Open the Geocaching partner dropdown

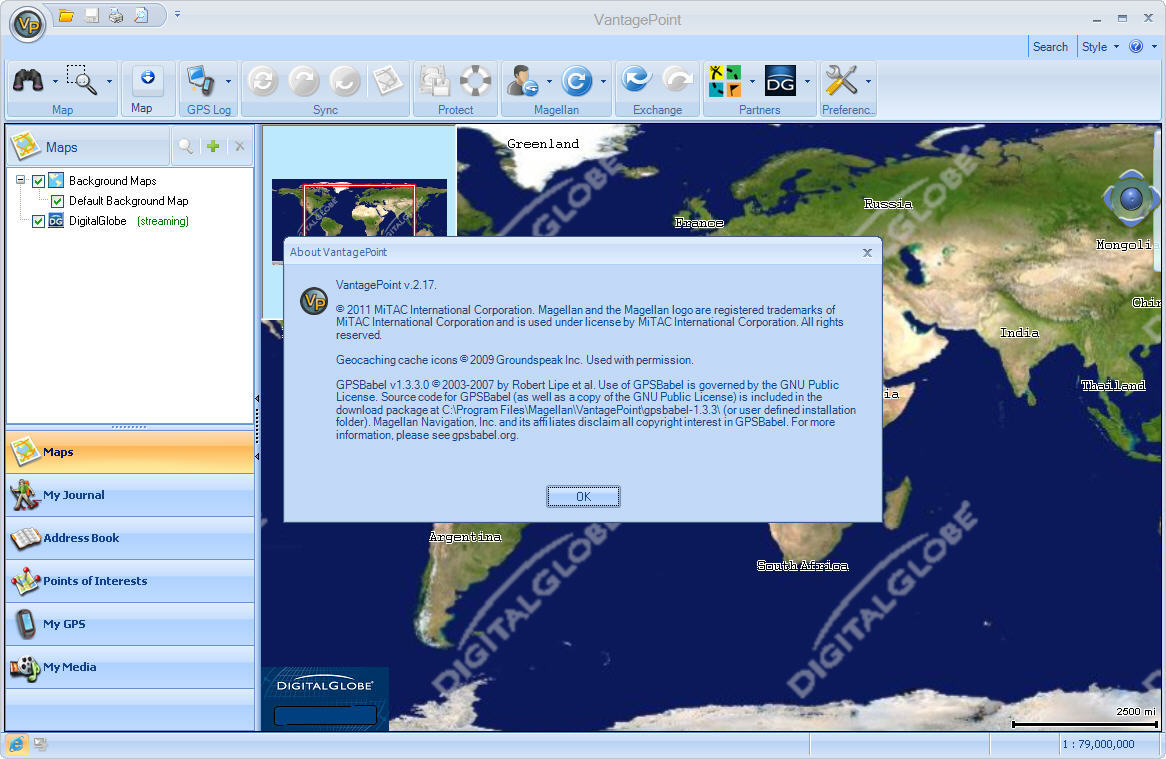[753, 82]
